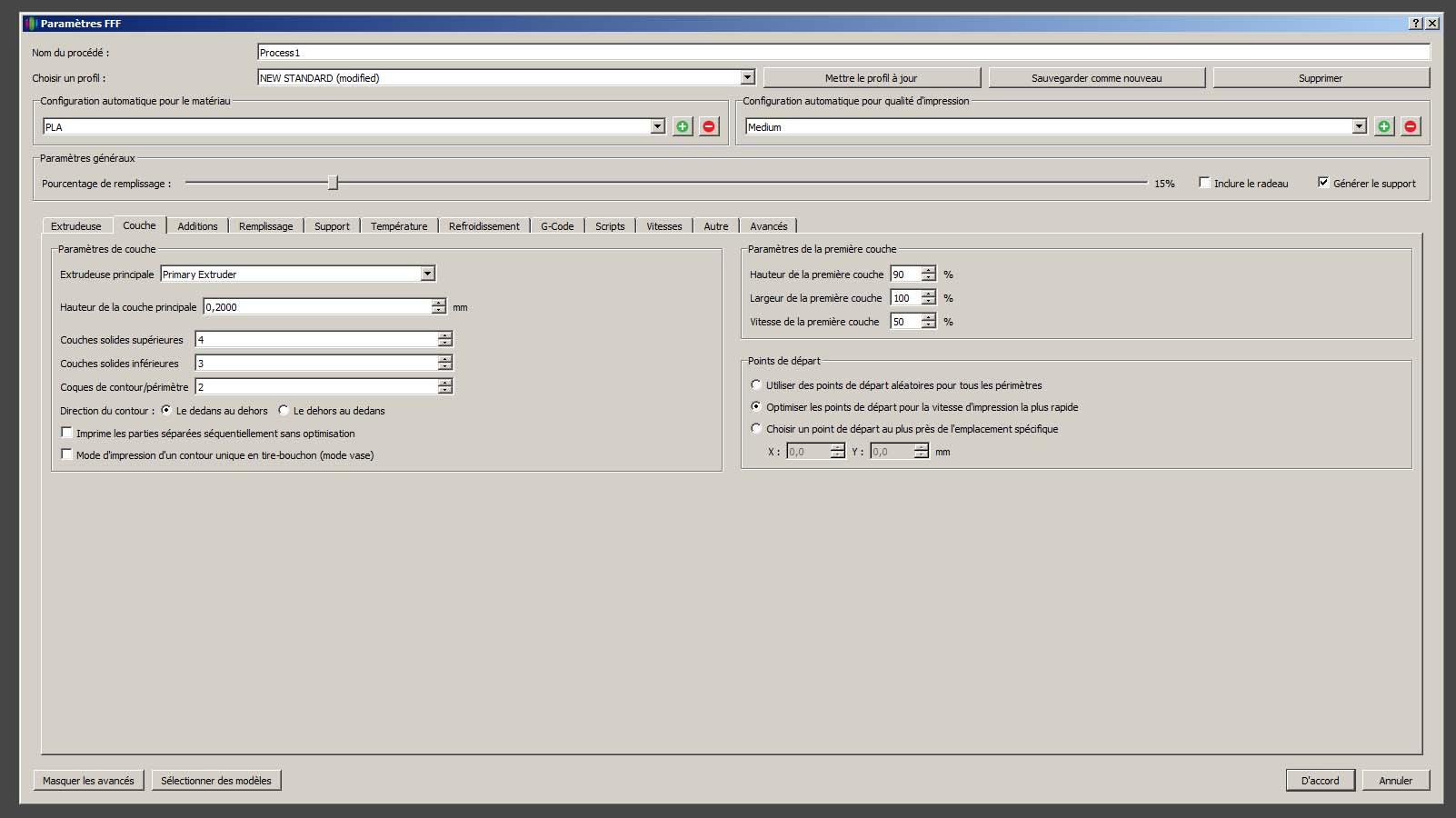Click green add button beside Medium quality
Screen dimensions: 1456x818
[x=1383, y=127]
